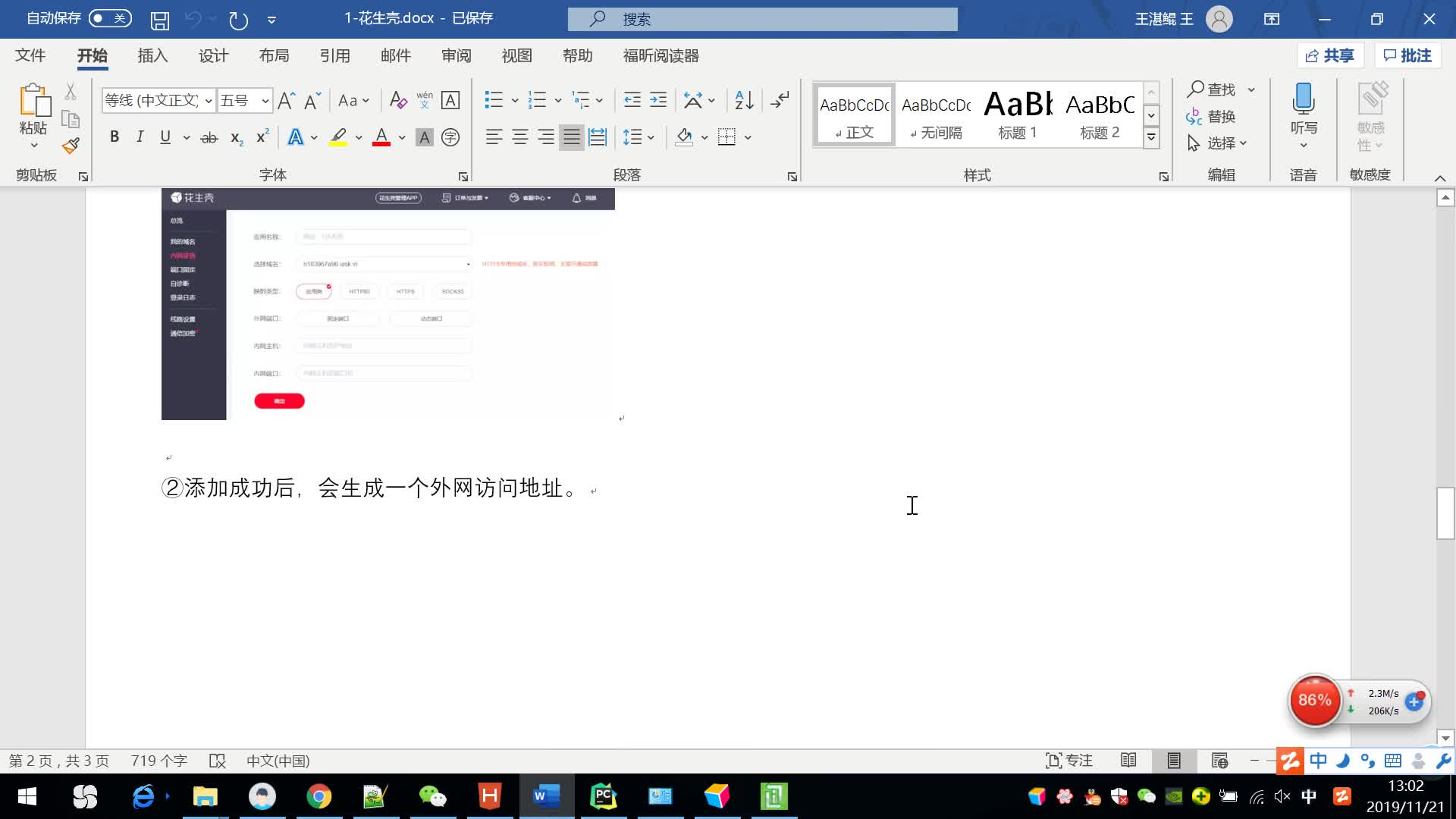
Task: Apply superscript formatting
Action: [262, 137]
